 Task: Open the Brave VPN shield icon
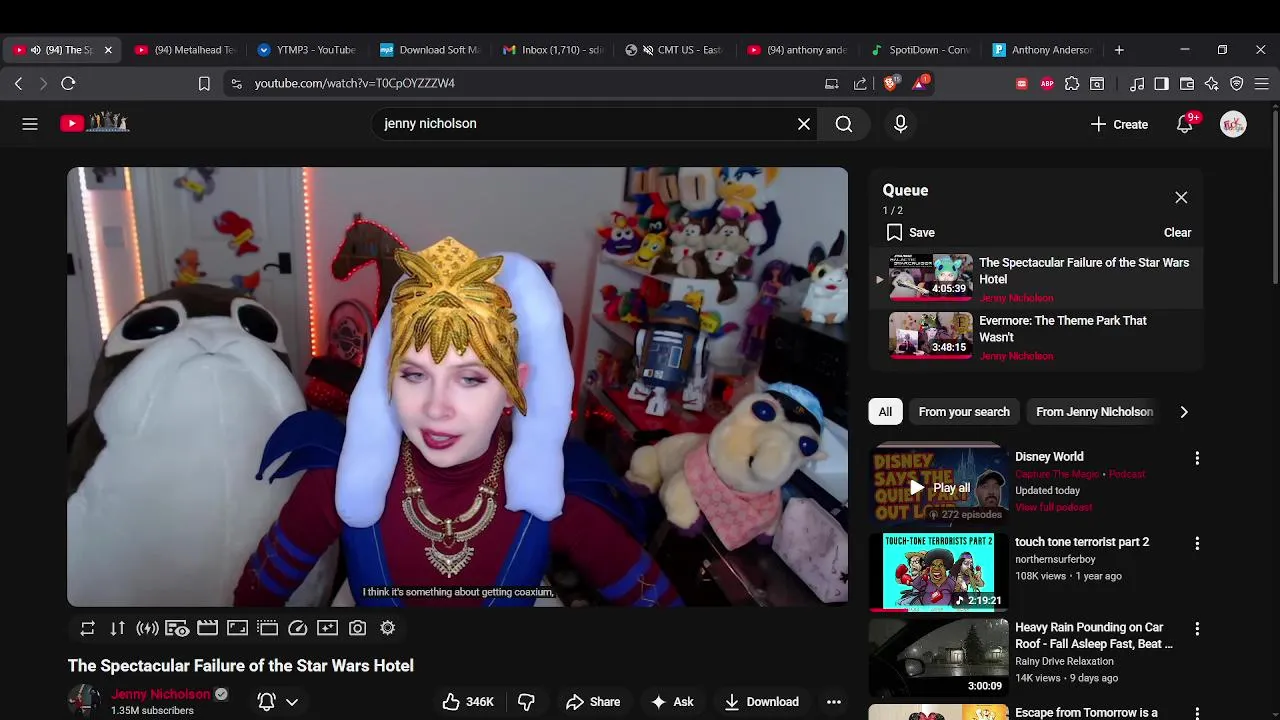pos(1237,84)
